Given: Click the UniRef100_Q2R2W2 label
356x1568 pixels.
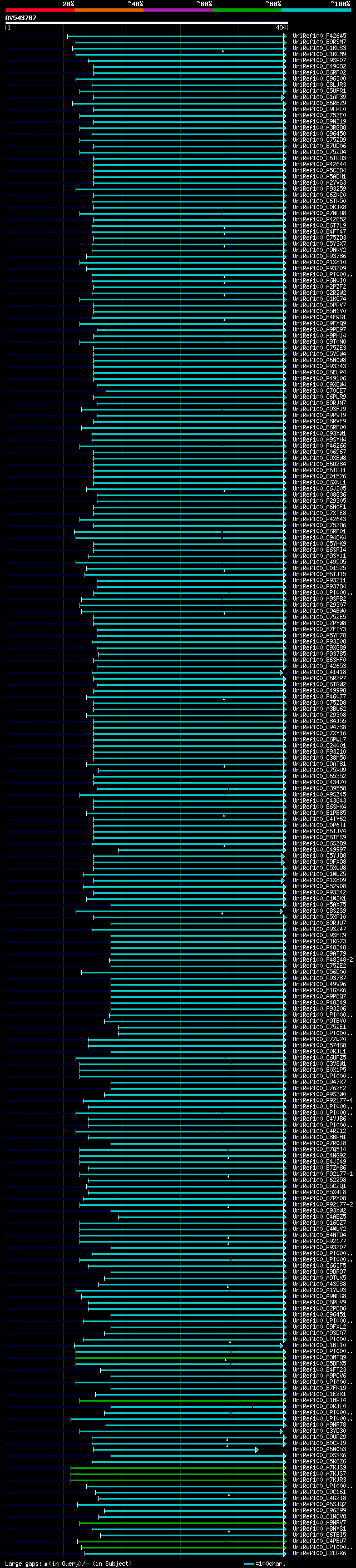Looking at the screenshot, I should point(319,293).
